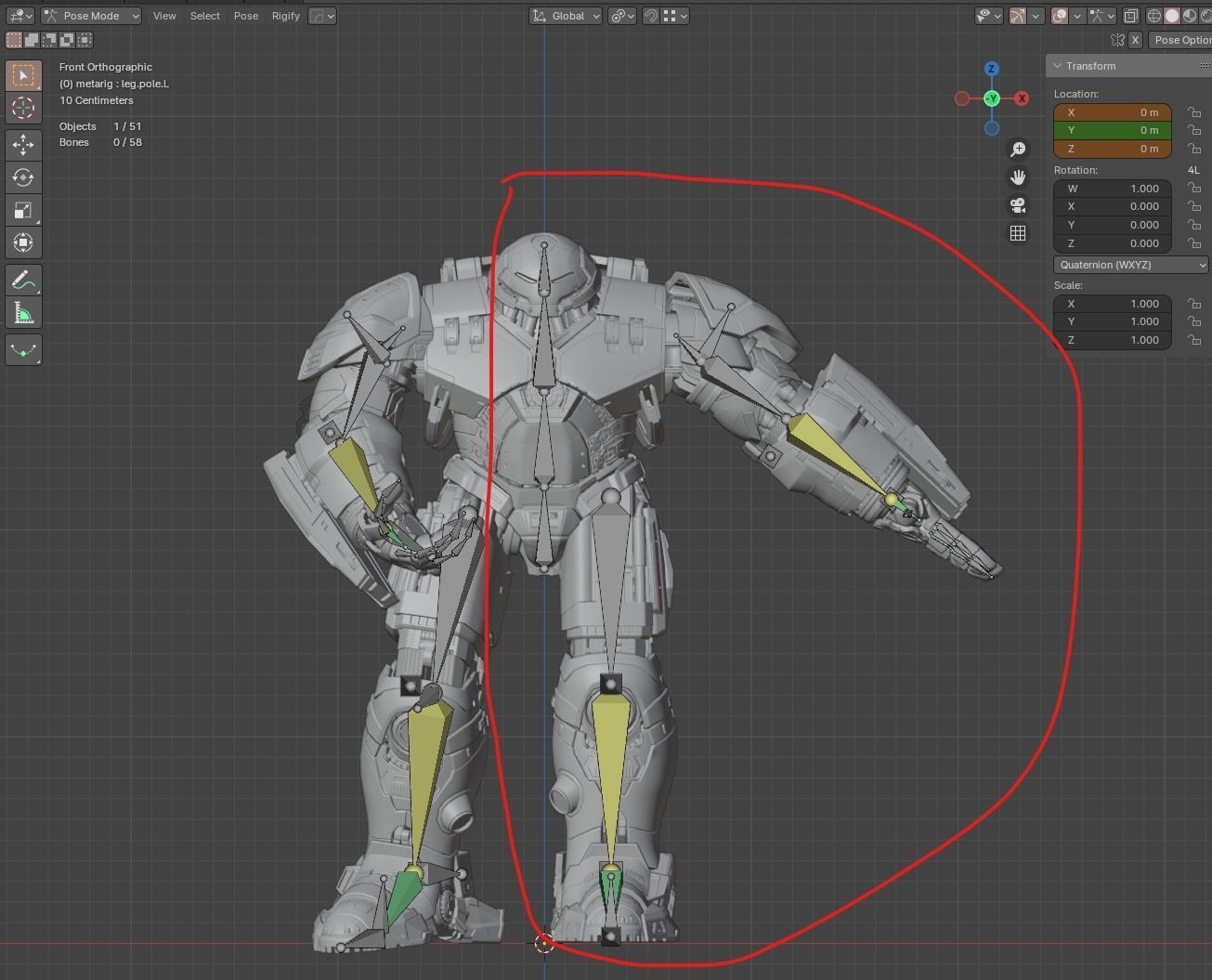Screen dimensions: 1212x980
Task: Toggle viewport gizmos visibility
Action: (1018, 16)
